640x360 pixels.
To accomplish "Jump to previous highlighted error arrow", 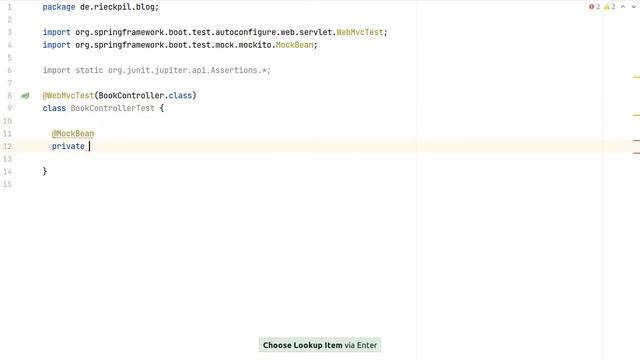I will tap(623, 7).
